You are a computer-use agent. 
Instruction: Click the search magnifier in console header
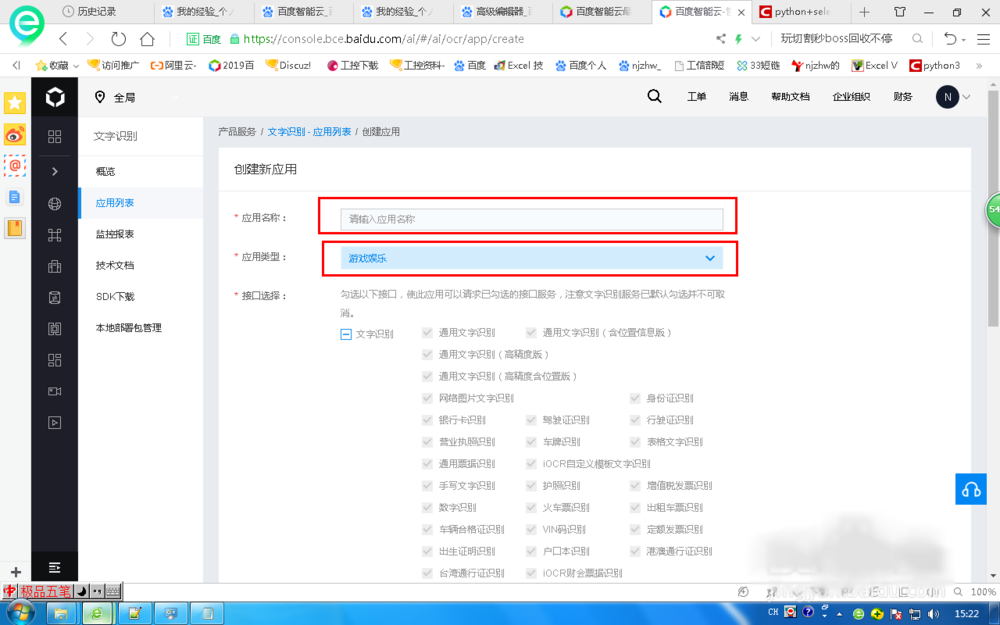(x=654, y=96)
